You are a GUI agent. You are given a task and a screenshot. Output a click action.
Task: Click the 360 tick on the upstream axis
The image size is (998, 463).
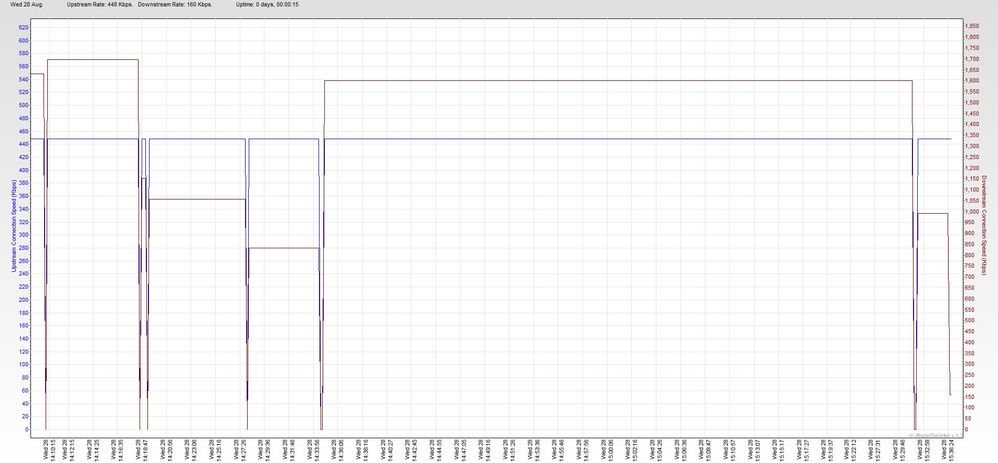(x=24, y=196)
